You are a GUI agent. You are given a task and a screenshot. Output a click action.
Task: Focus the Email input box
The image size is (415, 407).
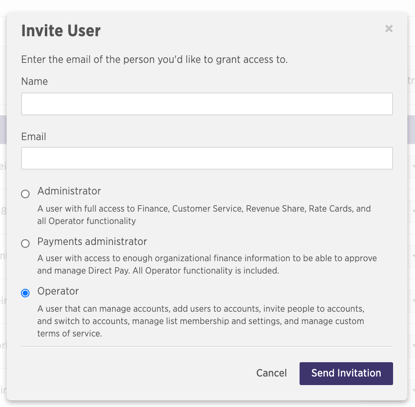click(x=207, y=158)
